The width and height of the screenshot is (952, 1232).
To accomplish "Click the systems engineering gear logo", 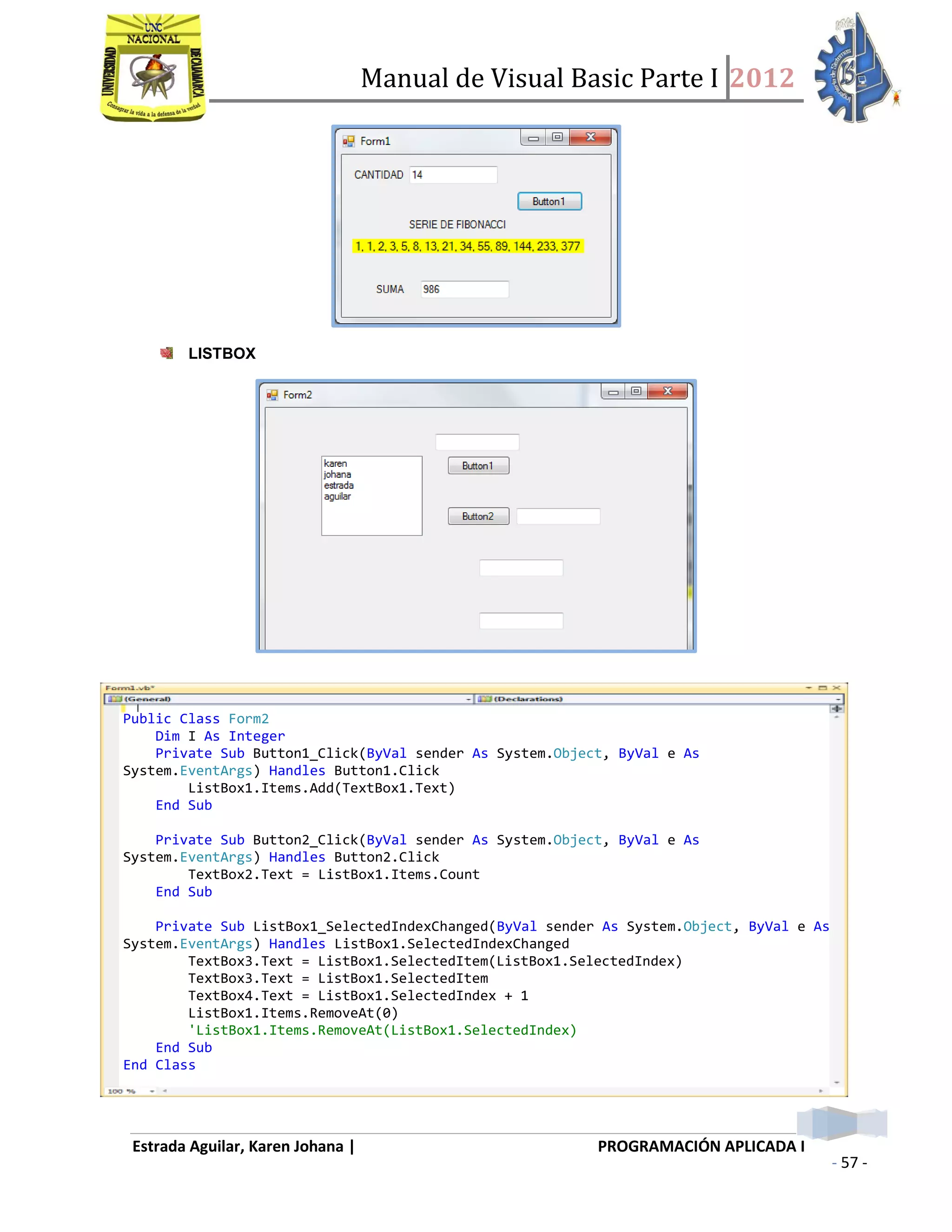I will [857, 68].
